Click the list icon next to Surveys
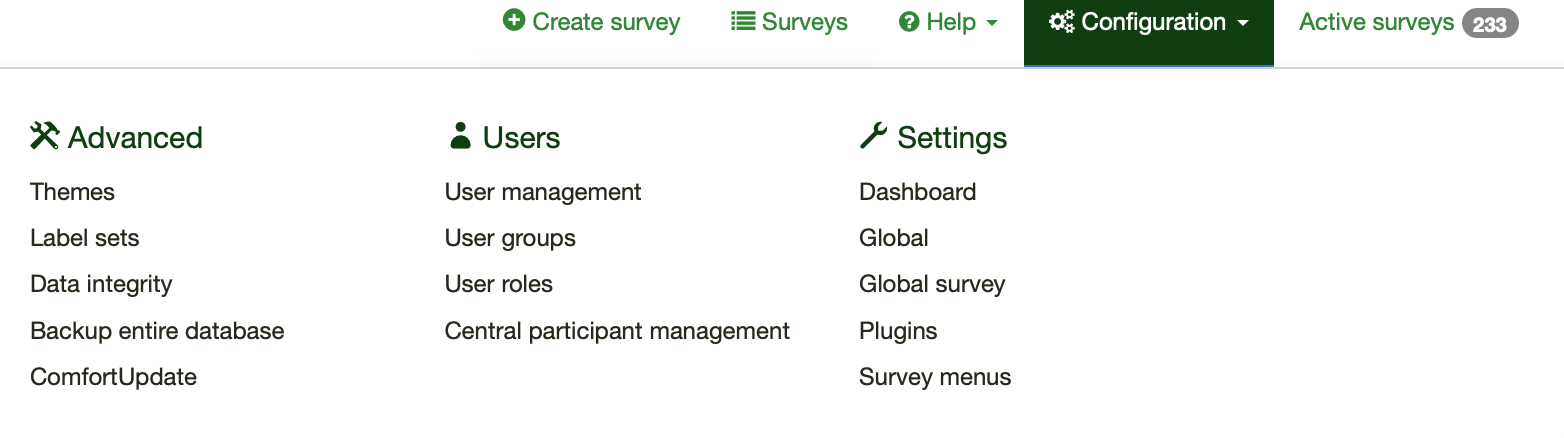Viewport: 1564px width, 438px height. (742, 21)
